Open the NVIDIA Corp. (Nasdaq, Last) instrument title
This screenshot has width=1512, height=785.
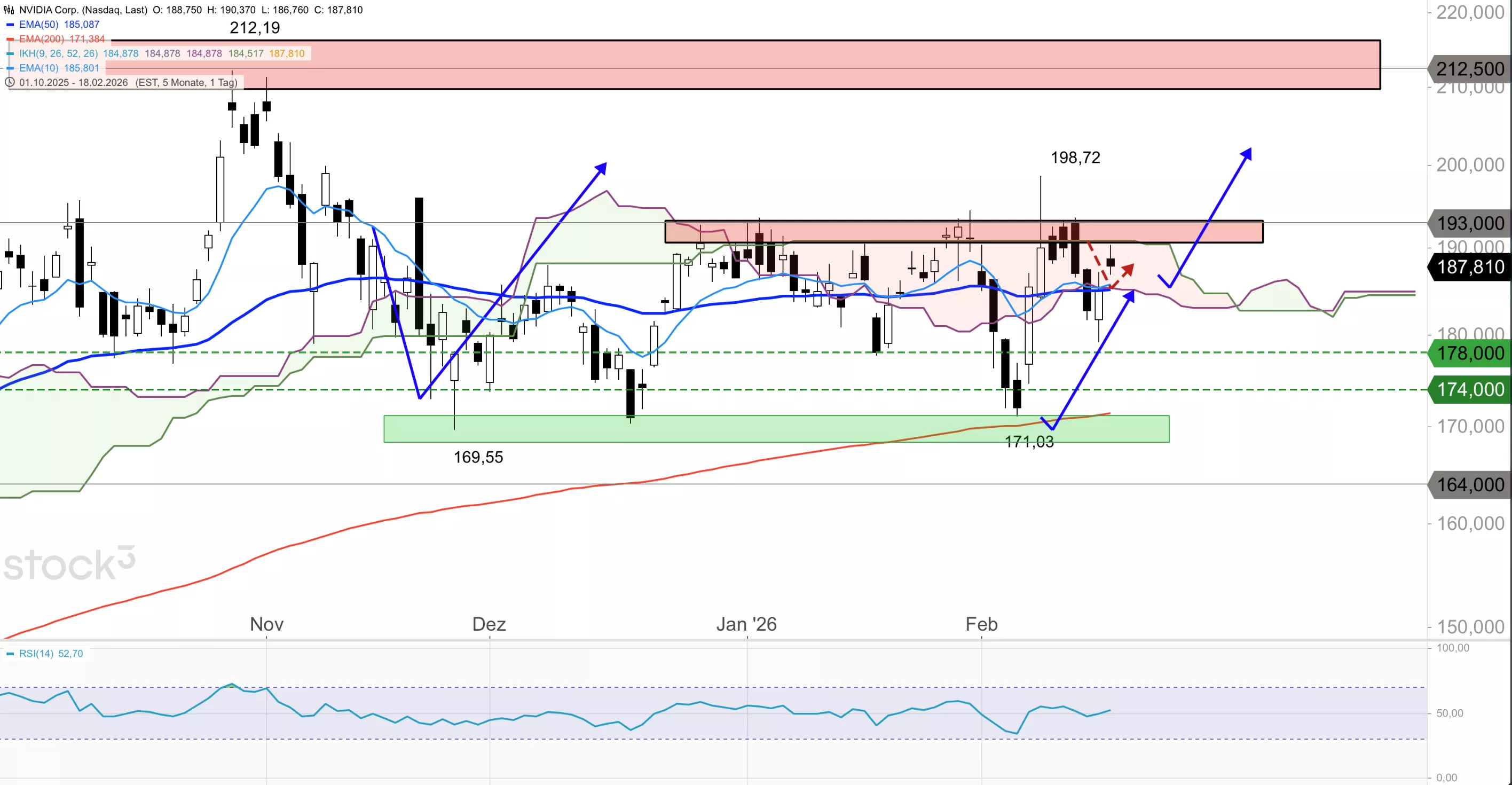(x=83, y=10)
